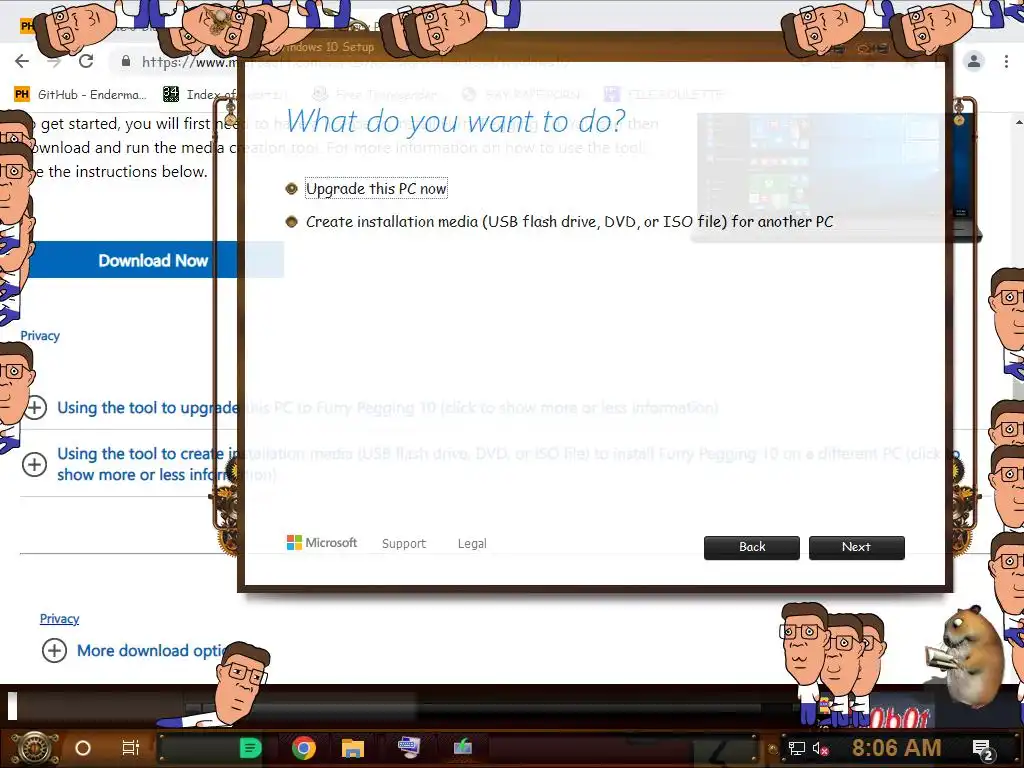Open the Chrome three-dot menu
Screen dimensions: 1024x768
click(1006, 61)
